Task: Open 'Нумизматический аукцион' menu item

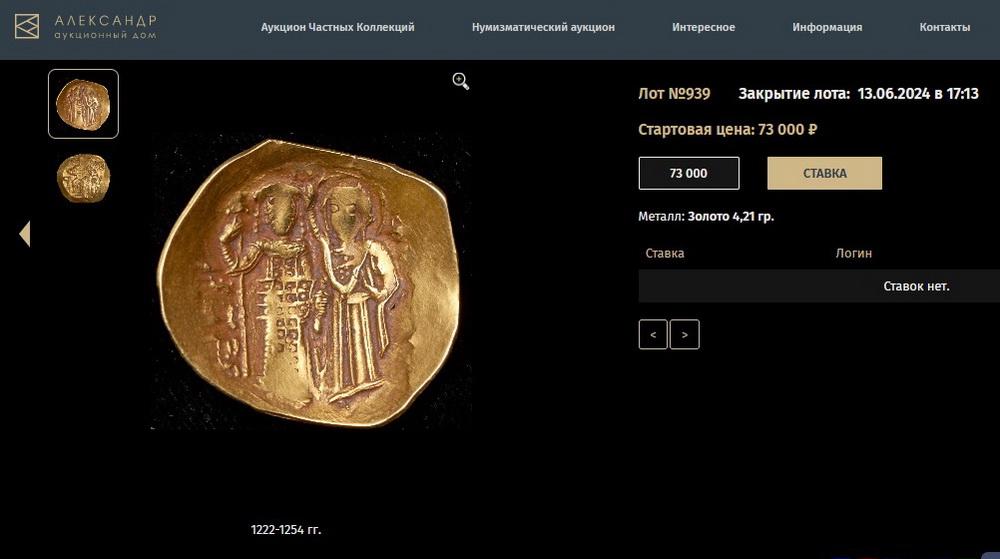Action: pyautogui.click(x=543, y=27)
